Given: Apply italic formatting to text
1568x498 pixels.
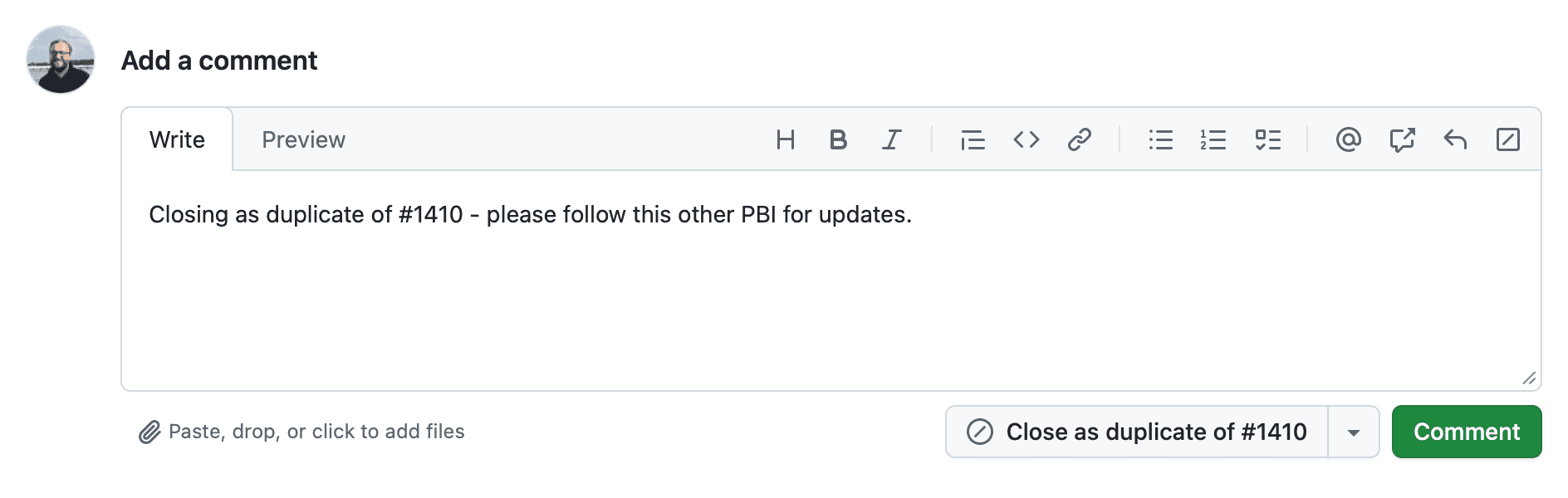Looking at the screenshot, I should pos(891,139).
